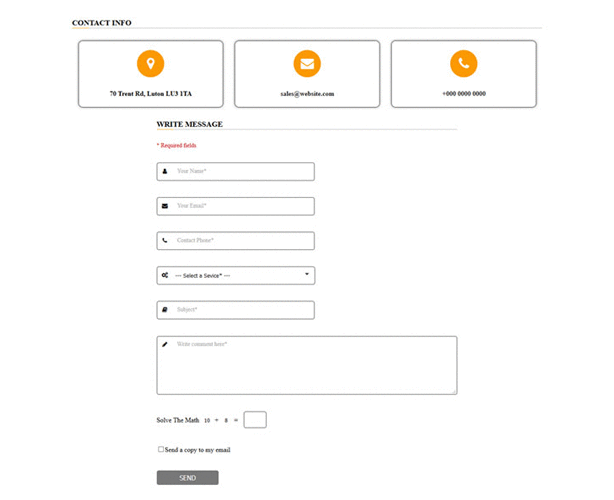Click the book icon in subject field
This screenshot has height=500, width=614.
point(165,310)
